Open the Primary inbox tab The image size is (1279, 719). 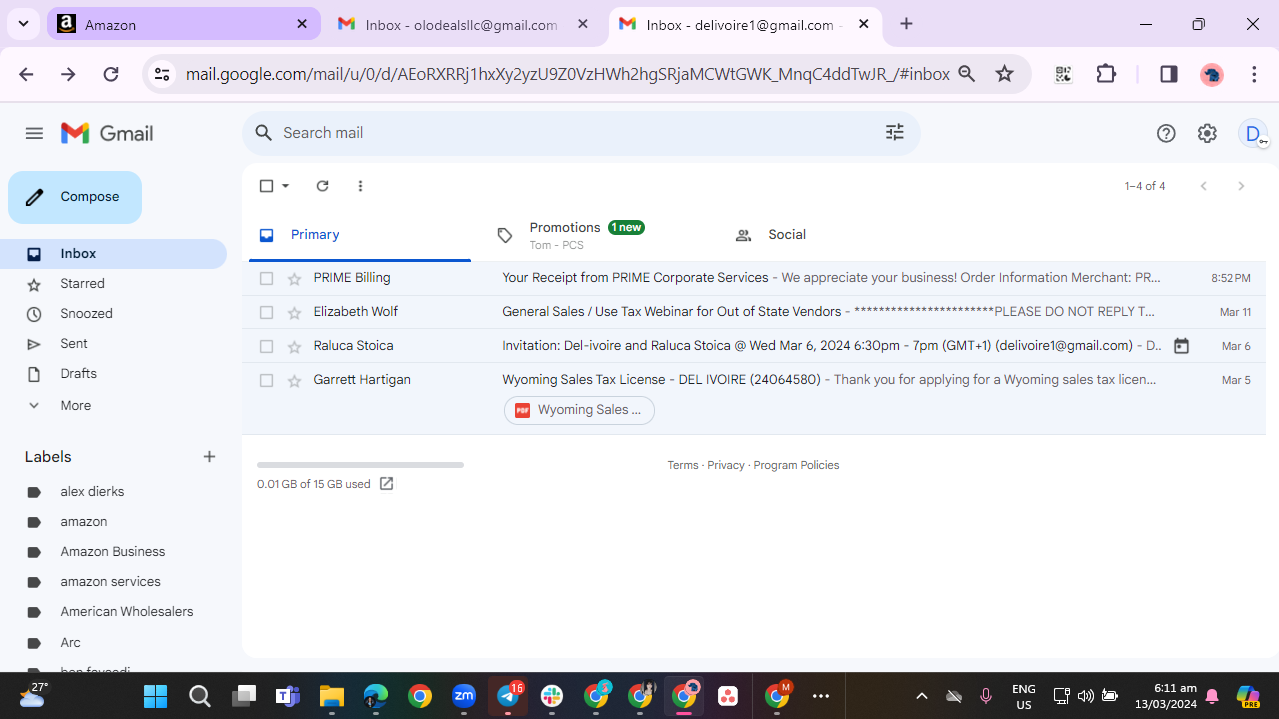(x=360, y=235)
